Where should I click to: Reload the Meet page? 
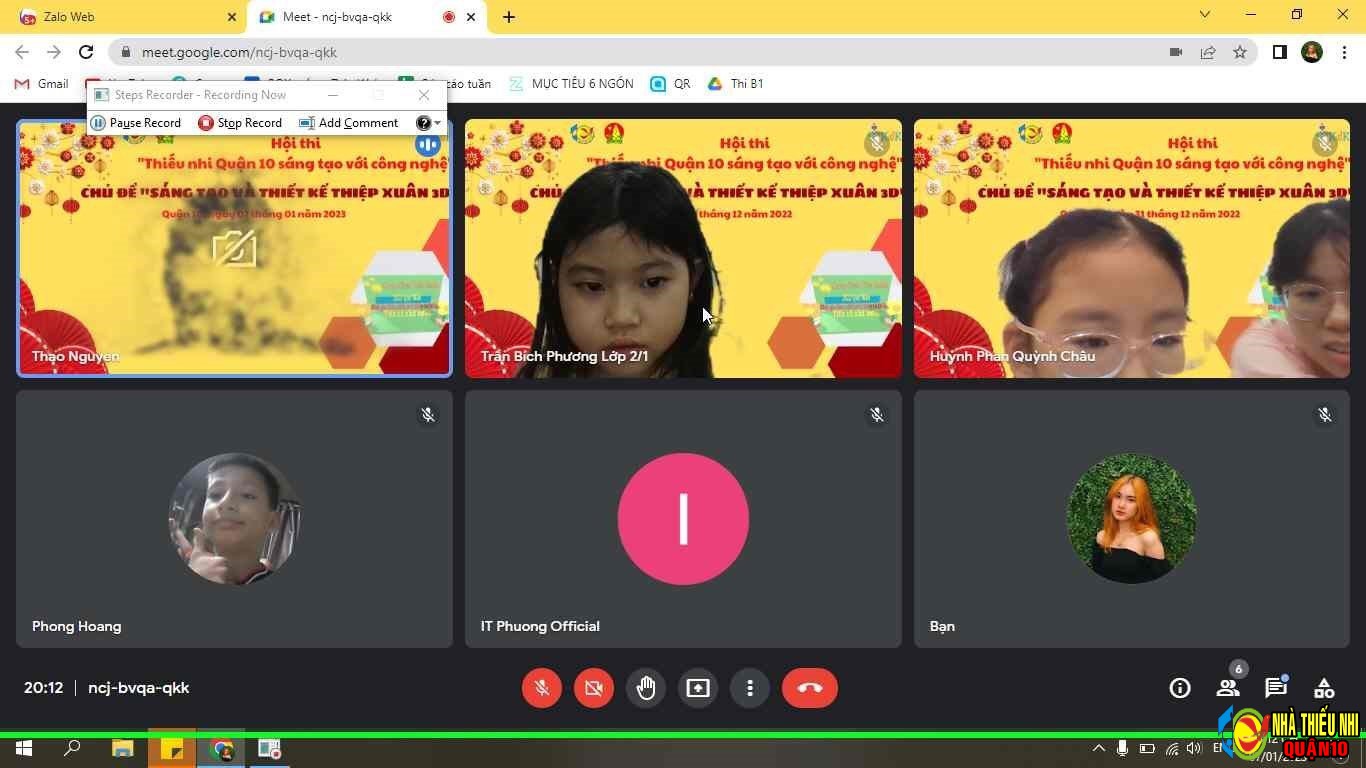click(86, 52)
